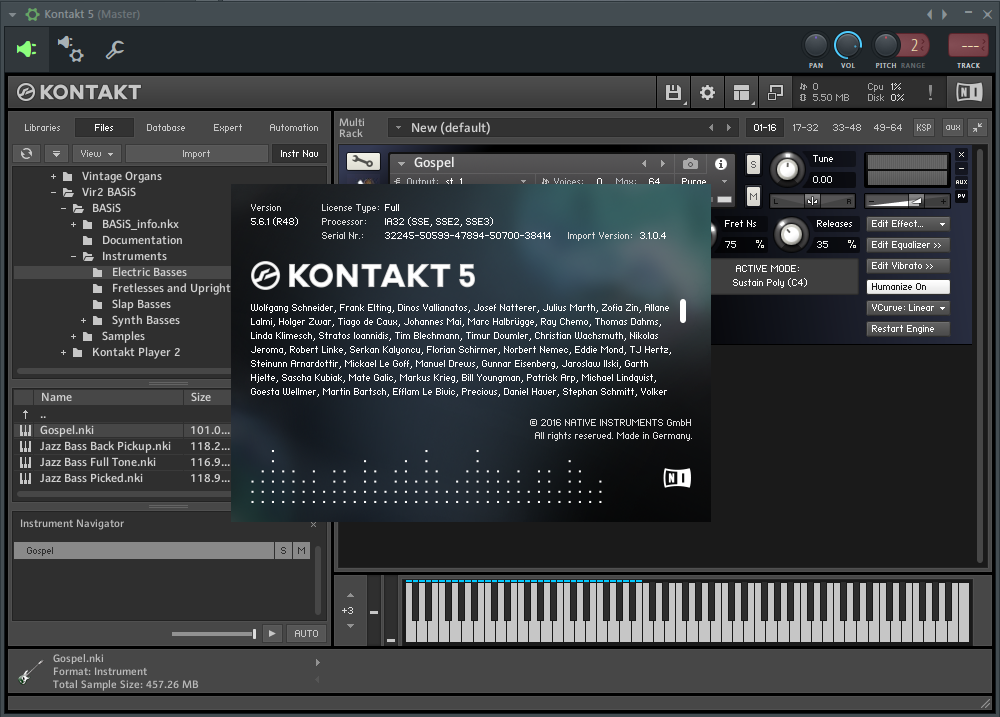Click the minimized view icon in header
Image resolution: width=1000 pixels, height=717 pixels.
point(775,92)
